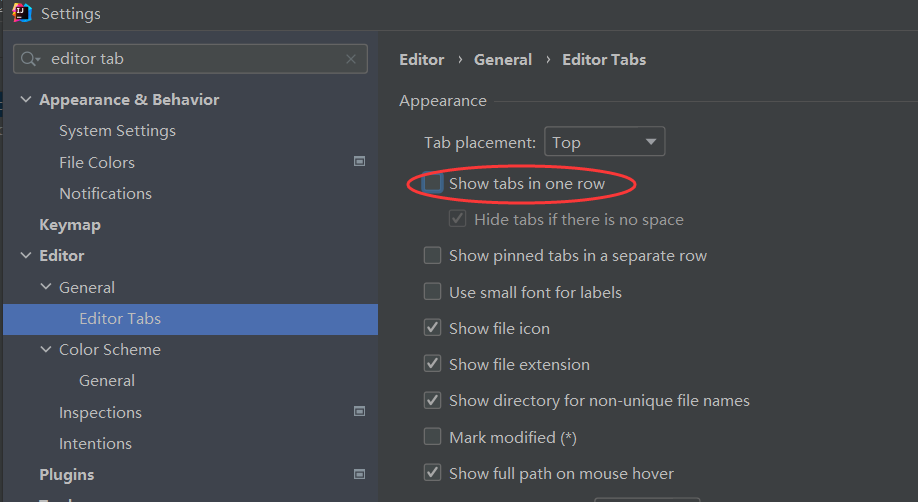918x502 pixels.
Task: Click the project-level icon beside Inspections
Action: [x=360, y=412]
